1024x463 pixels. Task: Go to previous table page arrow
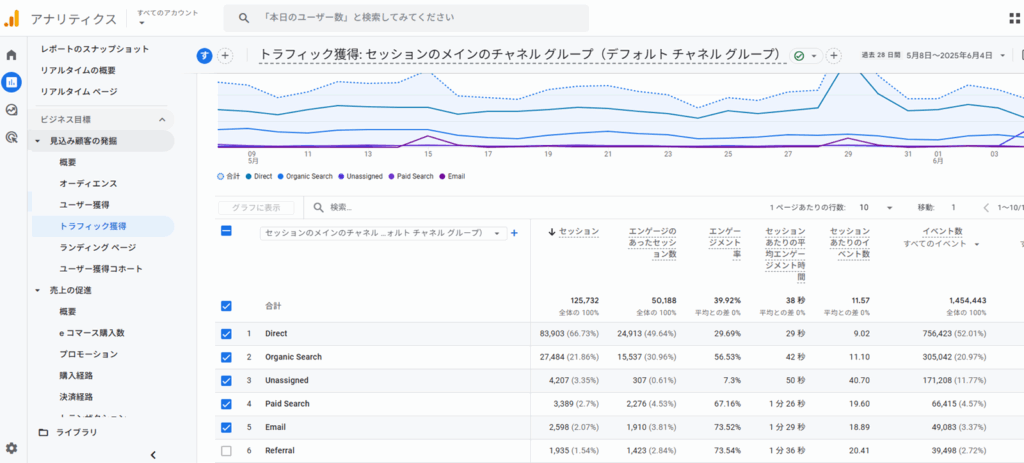986,208
